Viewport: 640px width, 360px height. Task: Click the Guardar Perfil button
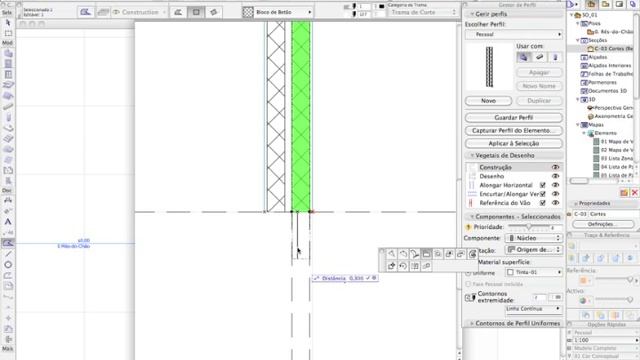point(513,118)
